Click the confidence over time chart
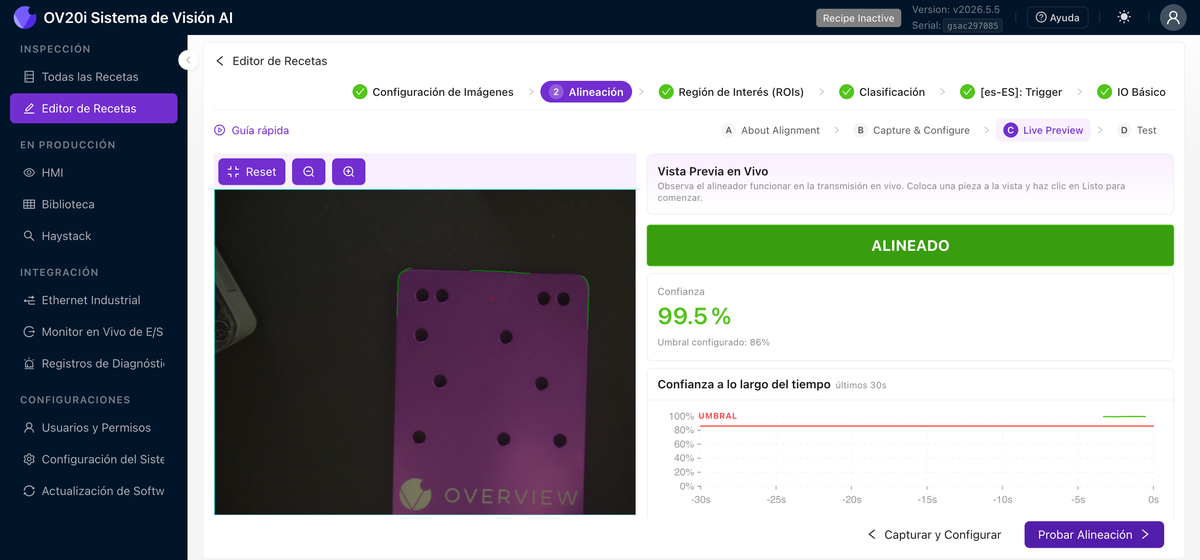 (910, 455)
